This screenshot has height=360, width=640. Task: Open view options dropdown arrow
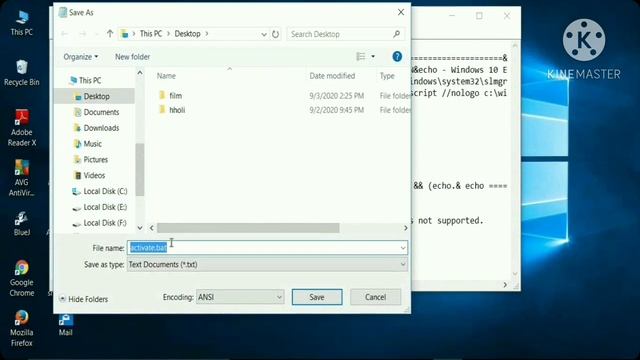pos(373,56)
